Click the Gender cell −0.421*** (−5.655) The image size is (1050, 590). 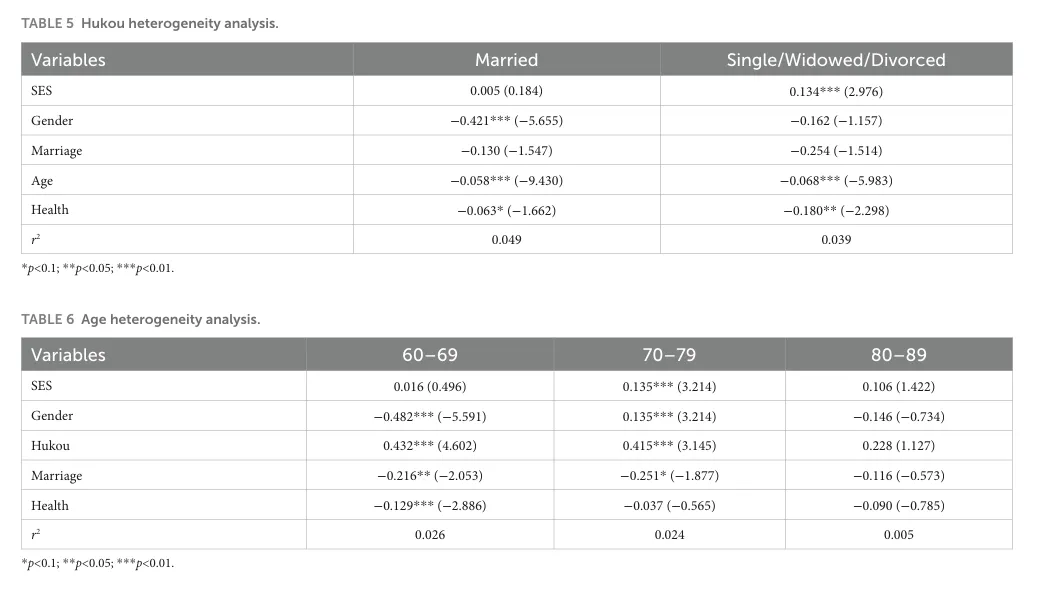(506, 121)
